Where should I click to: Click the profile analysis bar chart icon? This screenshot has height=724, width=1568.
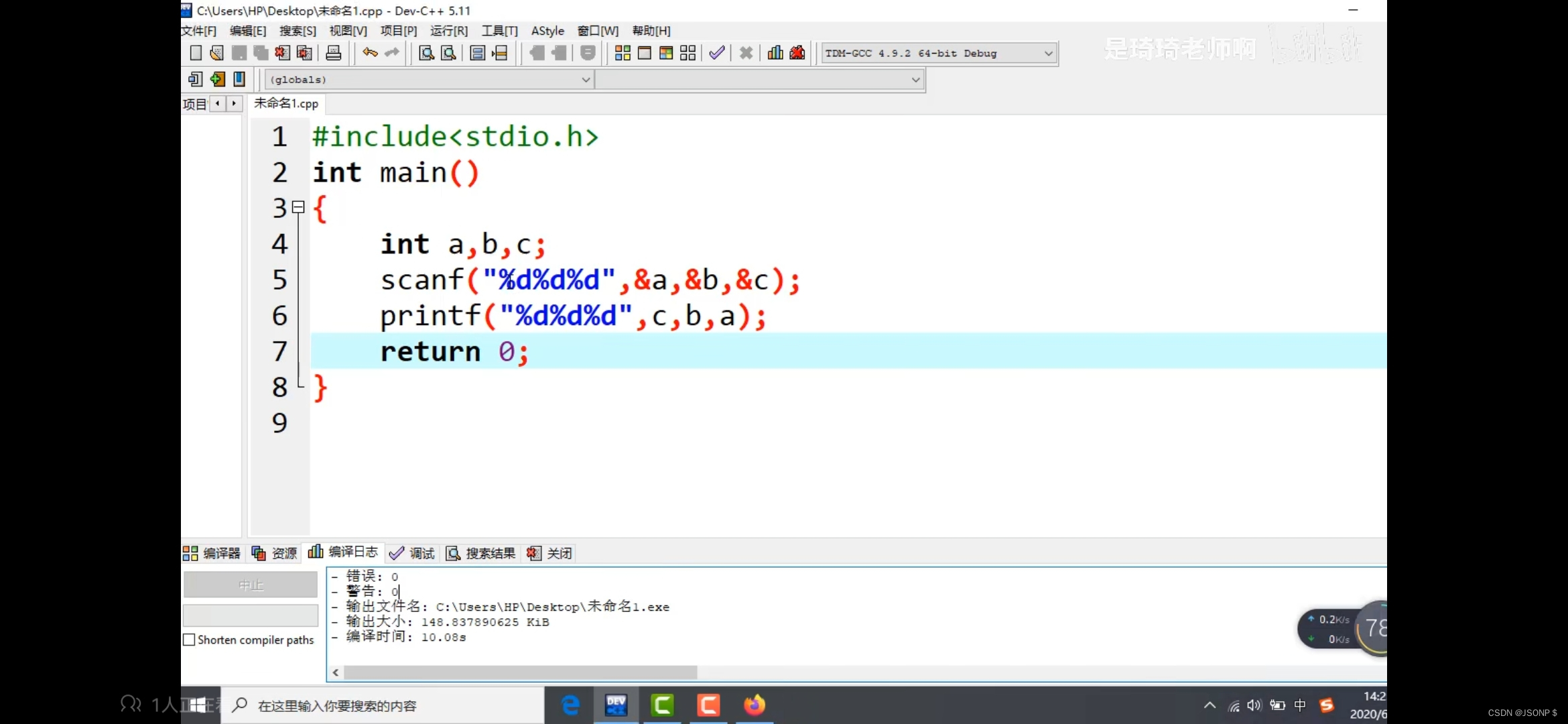(x=775, y=53)
